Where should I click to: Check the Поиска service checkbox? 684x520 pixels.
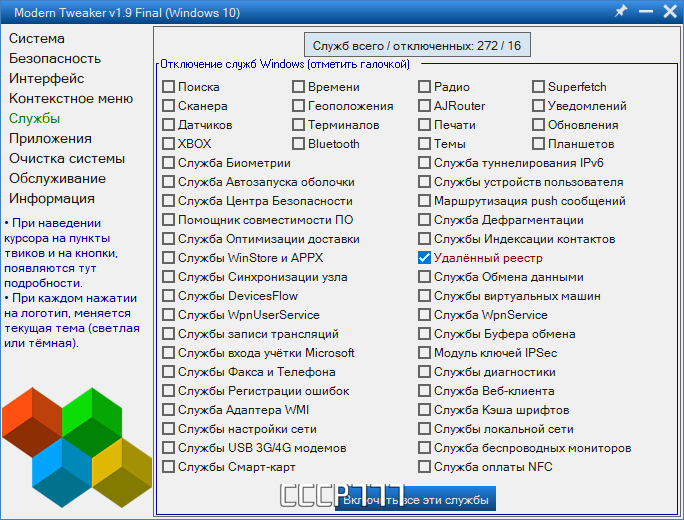click(x=168, y=87)
